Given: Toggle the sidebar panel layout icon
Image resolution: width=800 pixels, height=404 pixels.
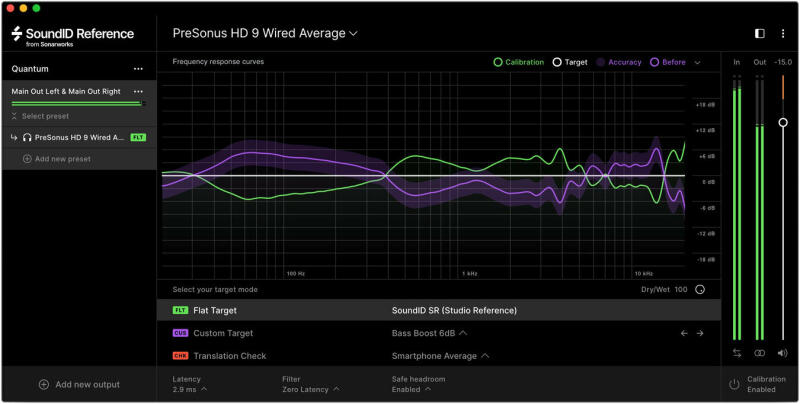Looking at the screenshot, I should coord(760,34).
